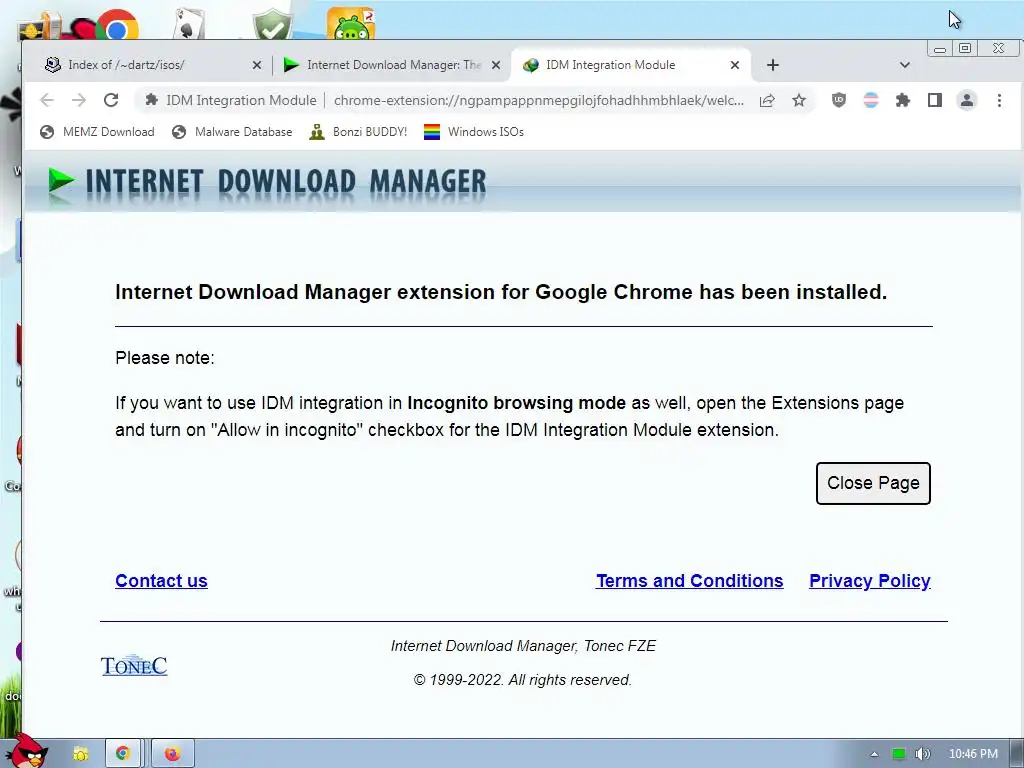Open a new tab with the plus button

773,65
